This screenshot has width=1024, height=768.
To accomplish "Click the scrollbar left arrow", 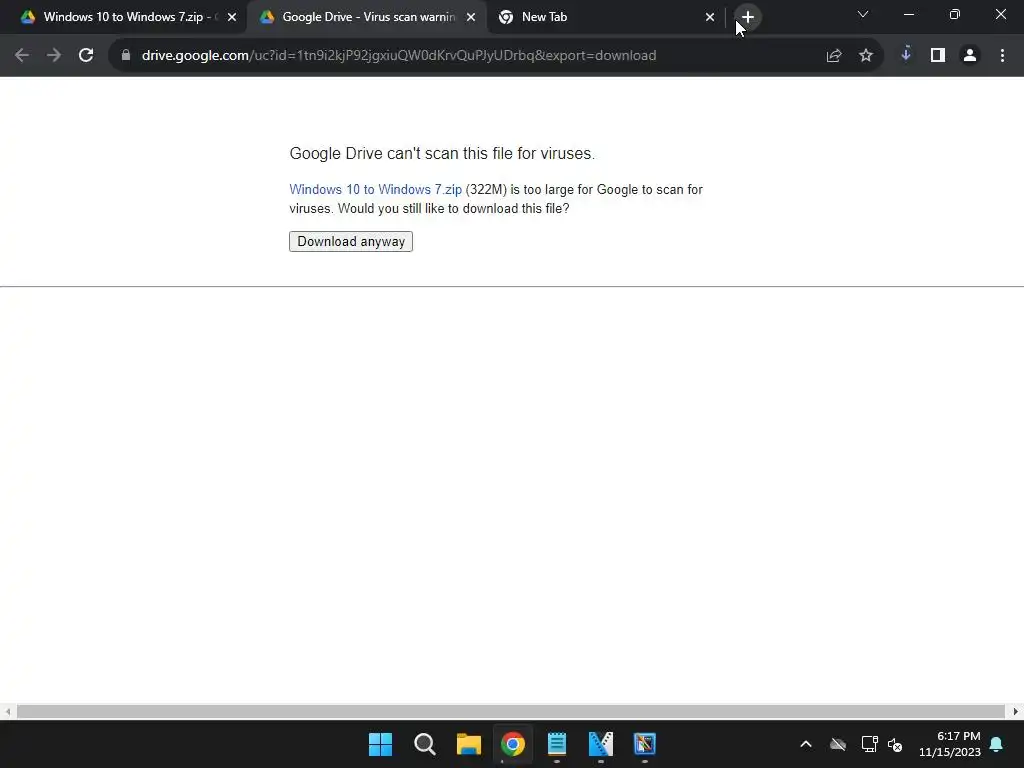I will click(x=7, y=711).
